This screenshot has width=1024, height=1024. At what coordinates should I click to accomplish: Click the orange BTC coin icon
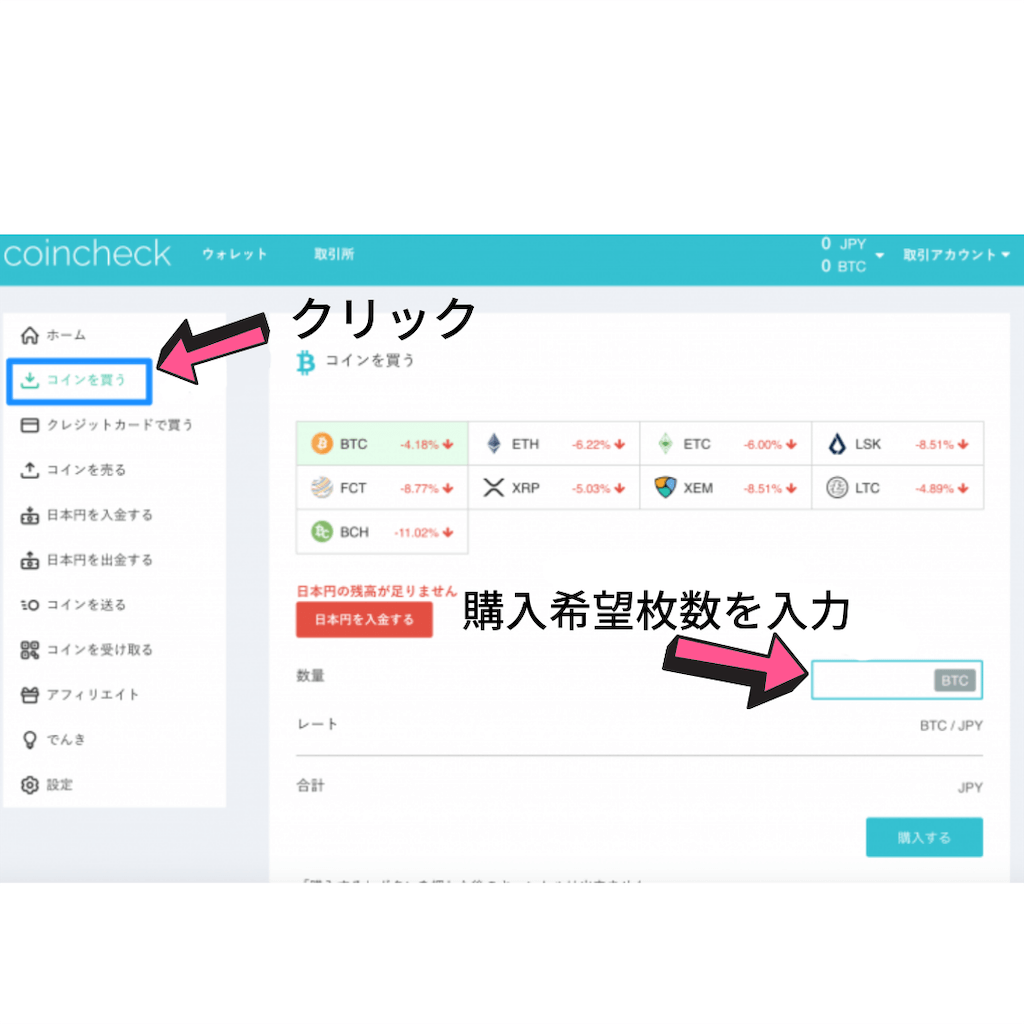tap(321, 443)
